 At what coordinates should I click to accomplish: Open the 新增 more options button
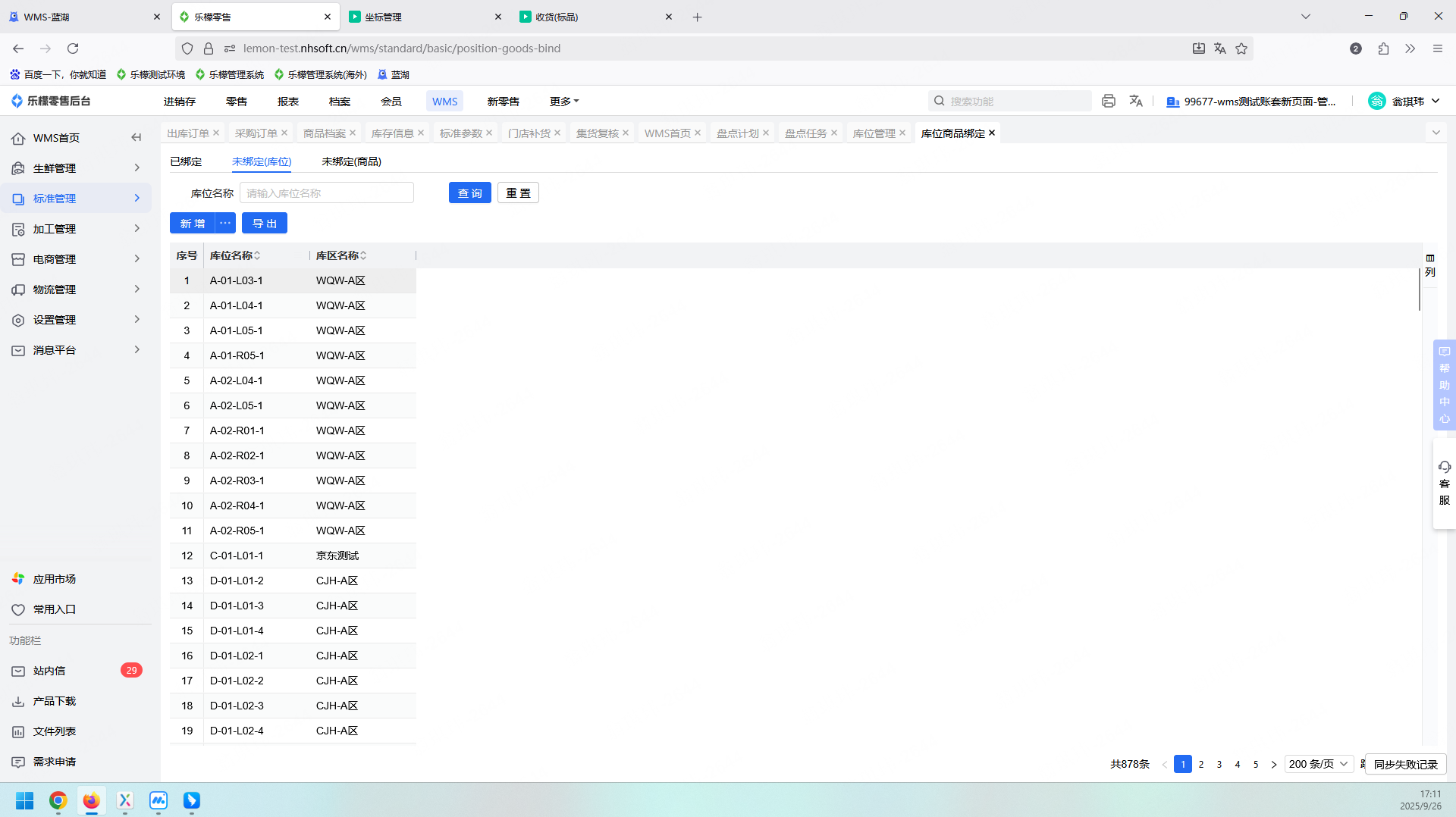click(x=225, y=223)
